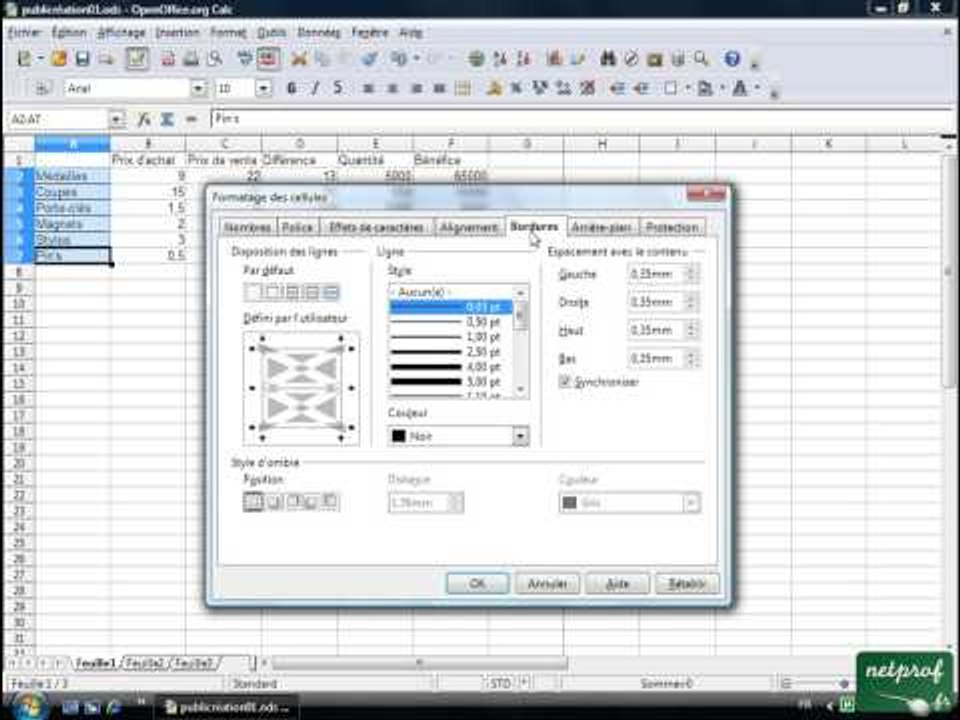The height and width of the screenshot is (720, 960).
Task: Select the no-borders default preset
Action: (253, 292)
